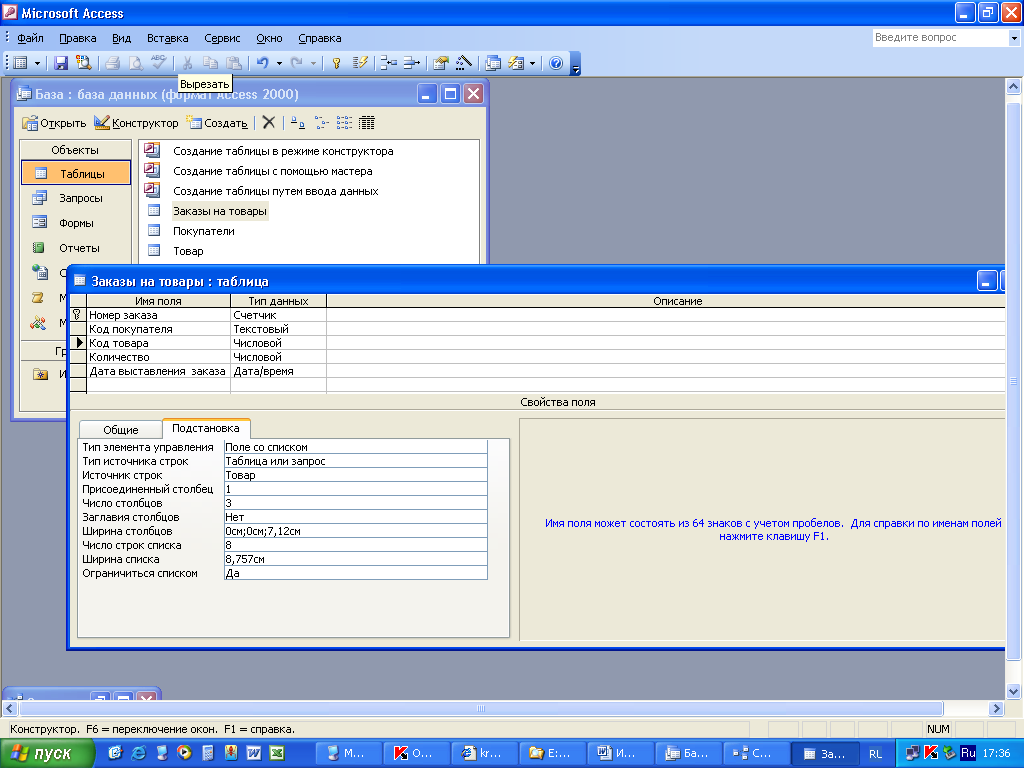This screenshot has height=768, width=1024.
Task: Select Таблицы in the Объекты pane
Action: coord(76,174)
